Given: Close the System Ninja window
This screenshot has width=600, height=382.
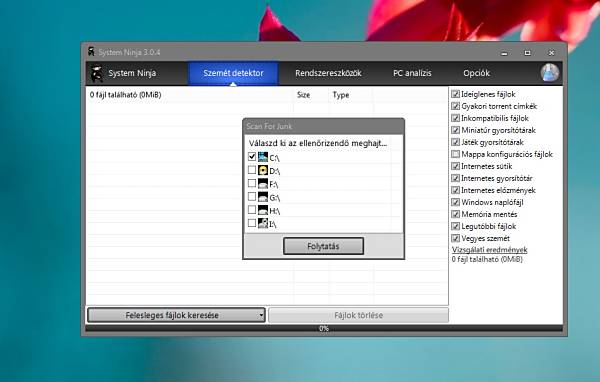Looking at the screenshot, I should click(551, 53).
